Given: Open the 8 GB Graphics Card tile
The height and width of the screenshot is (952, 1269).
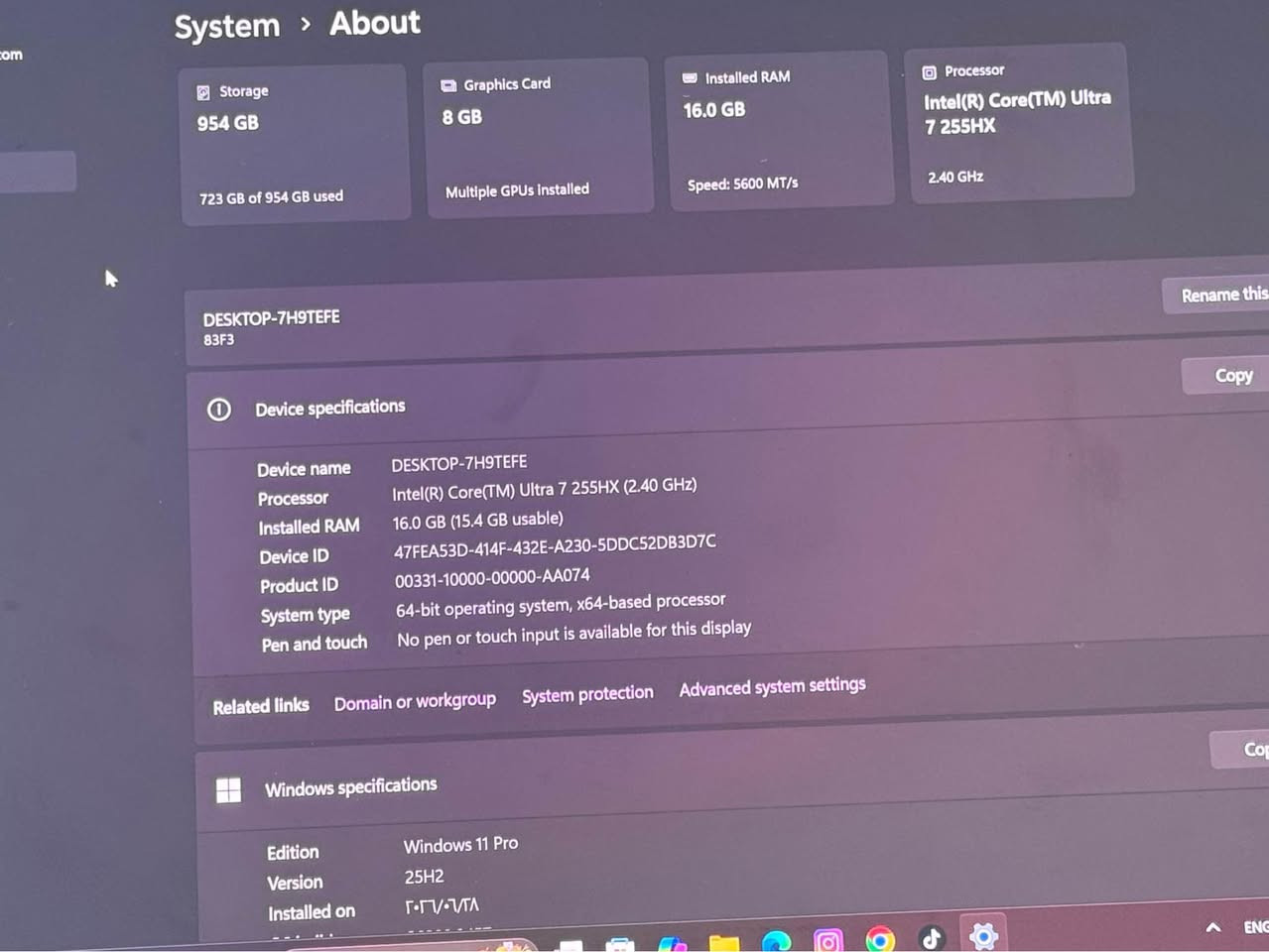Looking at the screenshot, I should [x=537, y=136].
